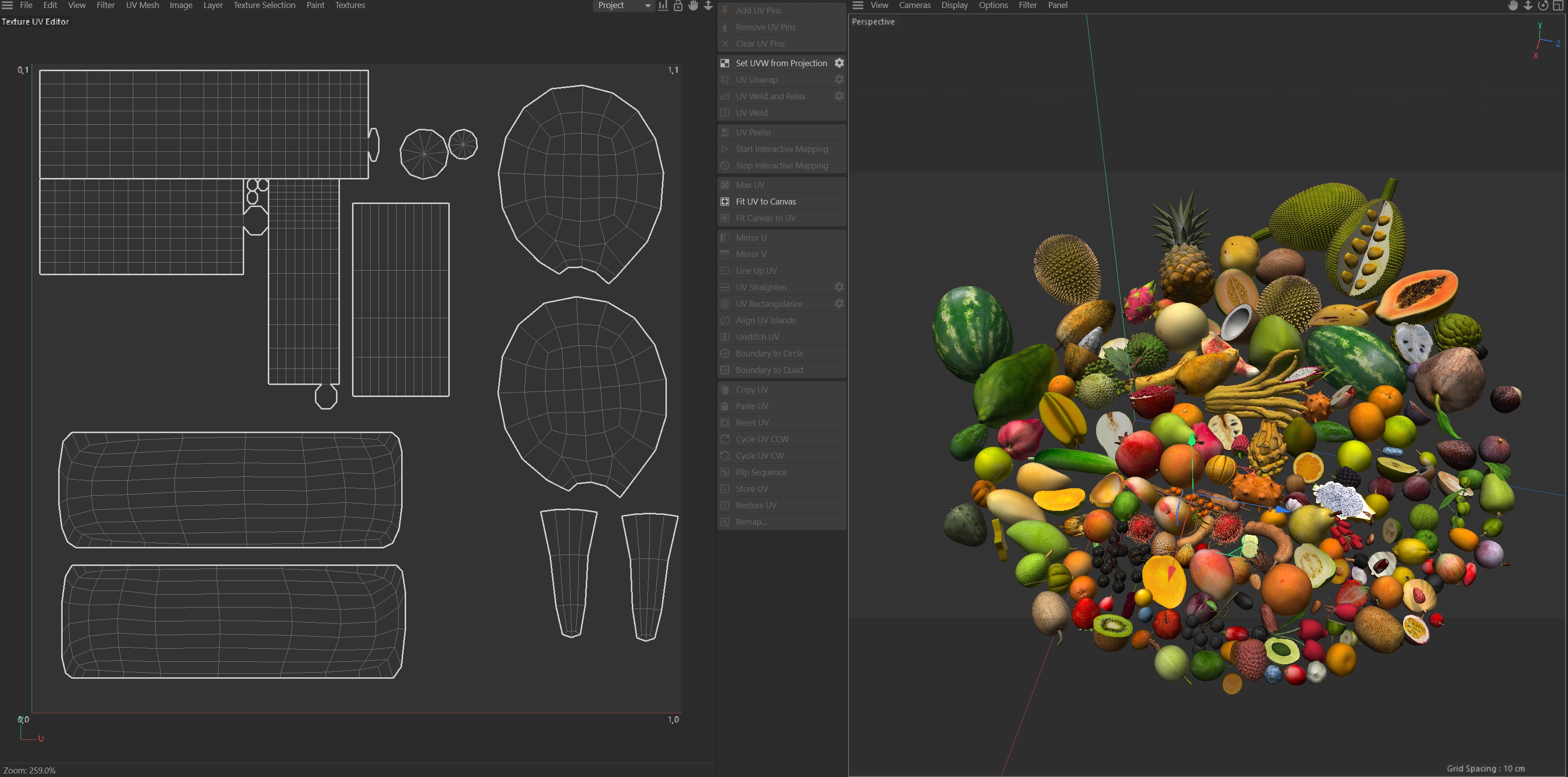Click Fit UV to Canvas command
This screenshot has height=777, width=1568.
point(765,202)
